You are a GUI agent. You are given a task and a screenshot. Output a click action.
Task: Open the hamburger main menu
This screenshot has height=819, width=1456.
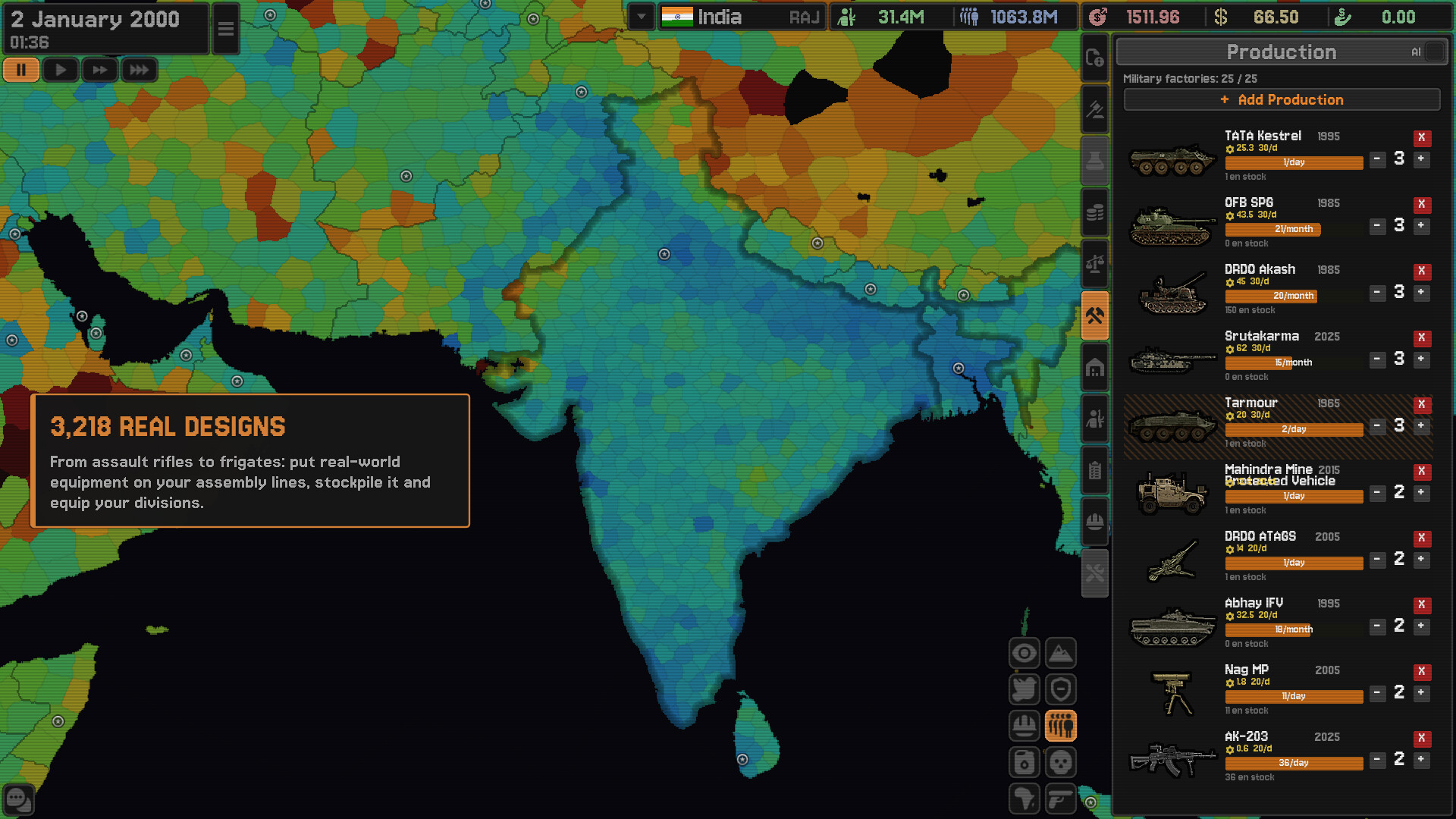226,29
